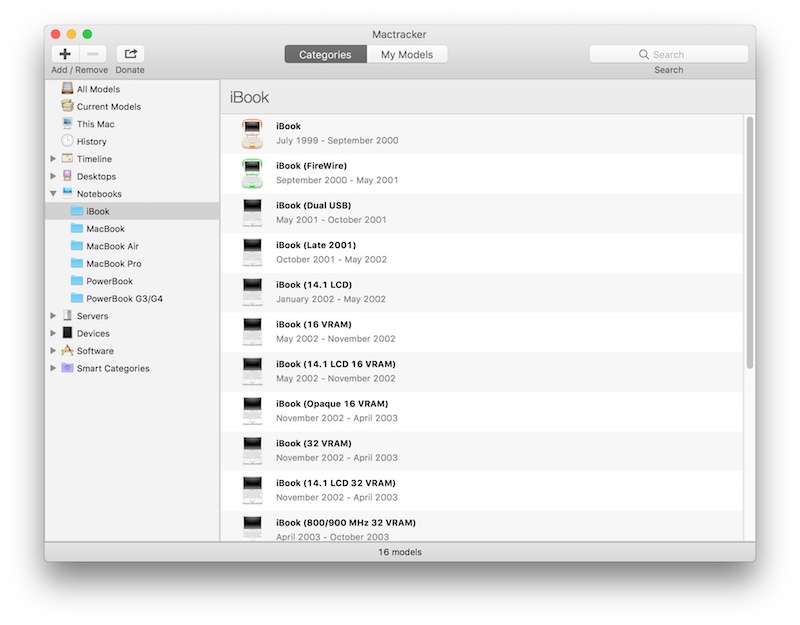800x625 pixels.
Task: Open the History clock item
Action: tap(68, 142)
